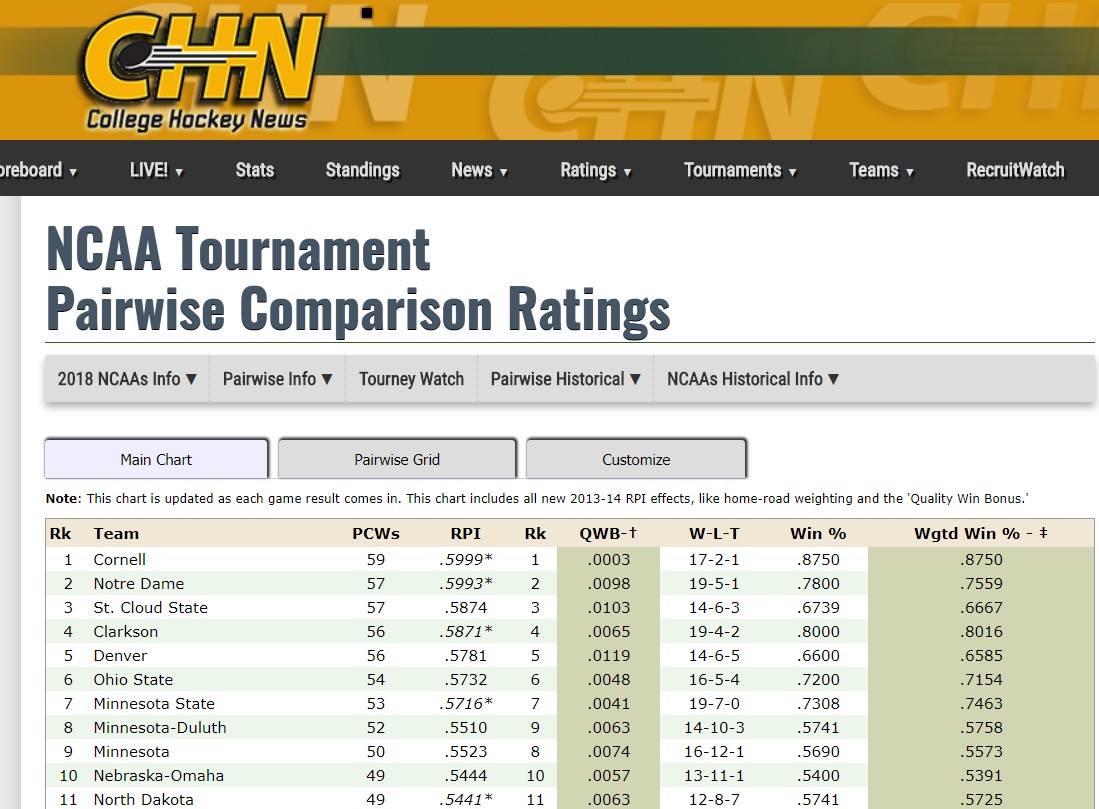Expand the Pairwise Info submenu
Screen dimensions: 1099x809
278,379
